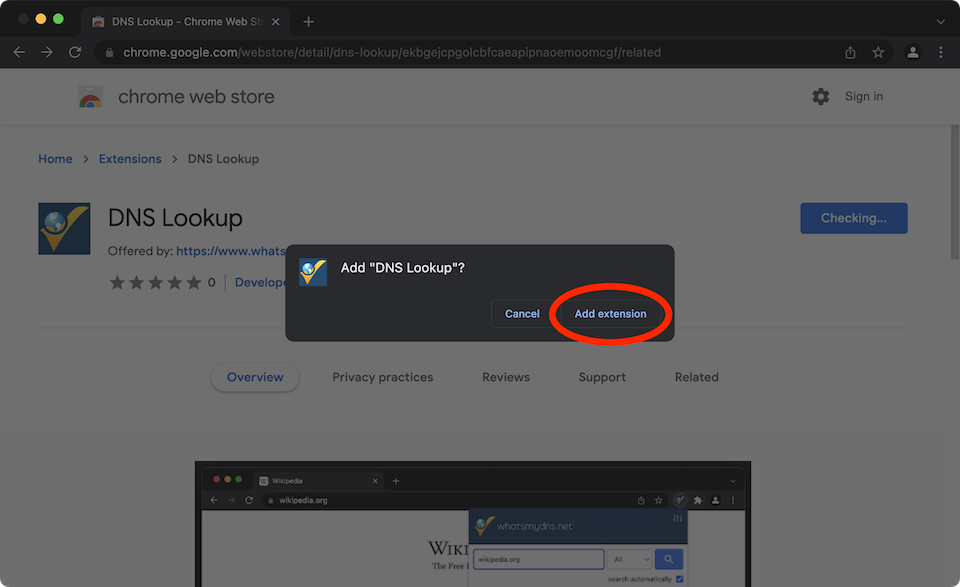Go to Extensions breadcrumb link
960x587 pixels.
tap(130, 159)
